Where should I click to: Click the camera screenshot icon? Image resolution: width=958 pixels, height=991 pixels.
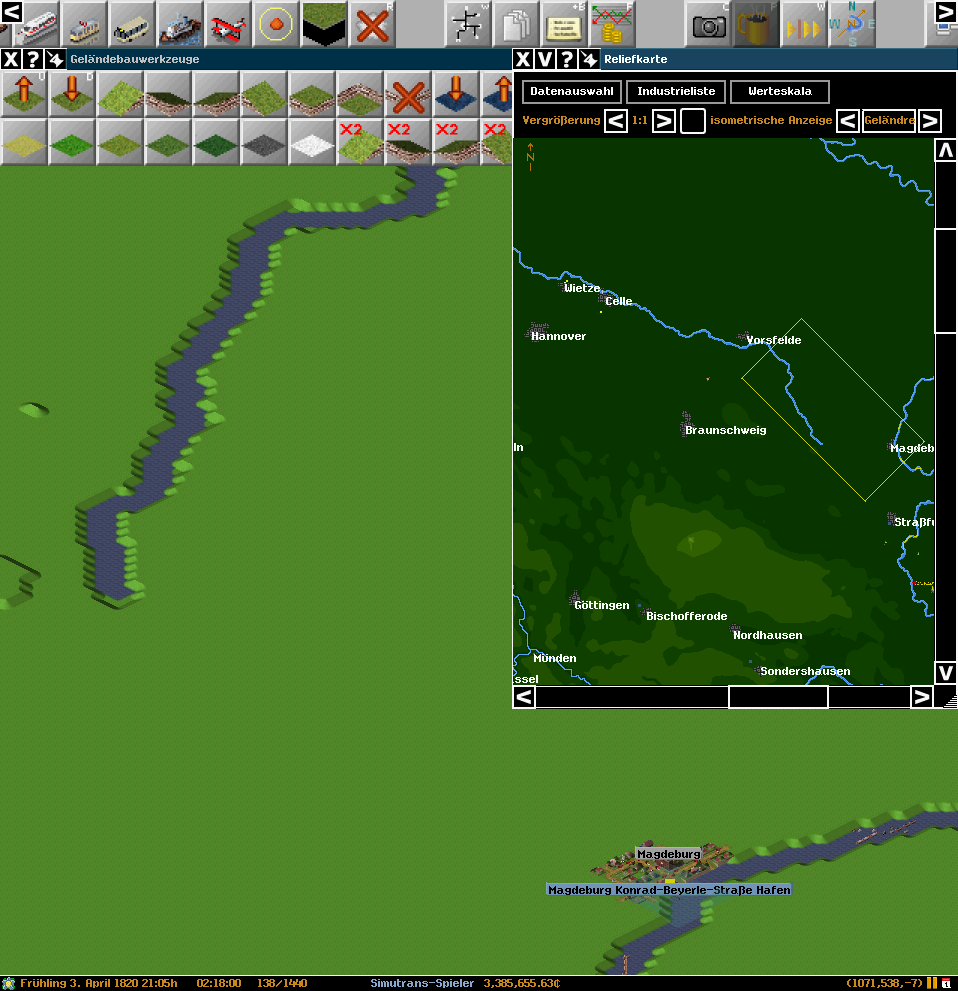[x=709, y=24]
